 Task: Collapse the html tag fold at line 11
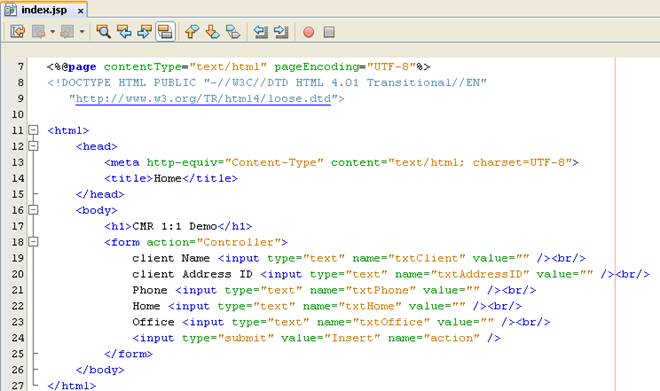coord(33,130)
